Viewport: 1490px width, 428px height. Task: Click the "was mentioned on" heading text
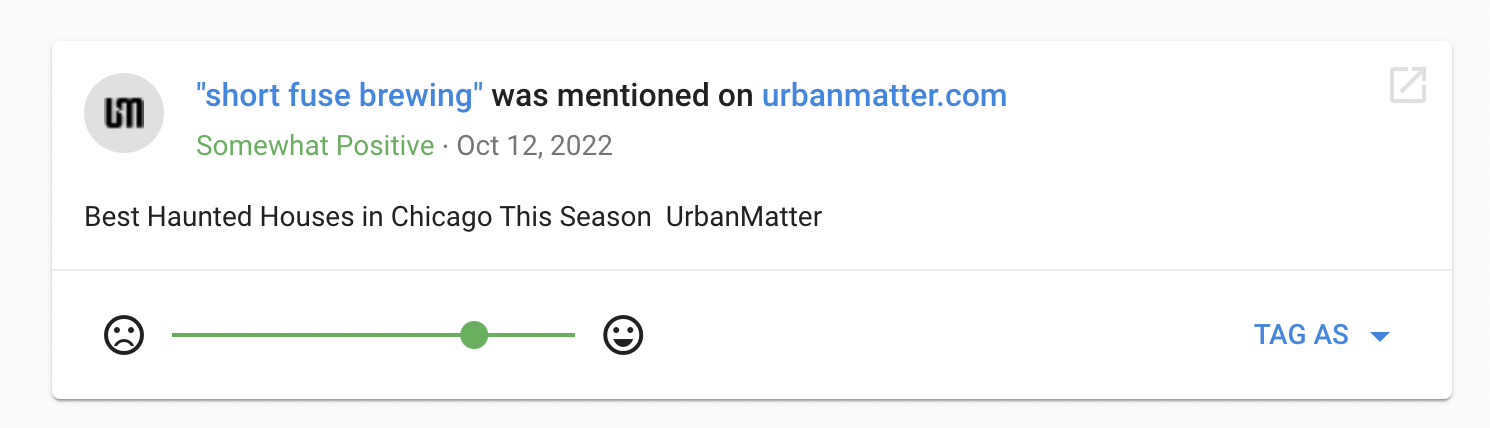tap(623, 96)
